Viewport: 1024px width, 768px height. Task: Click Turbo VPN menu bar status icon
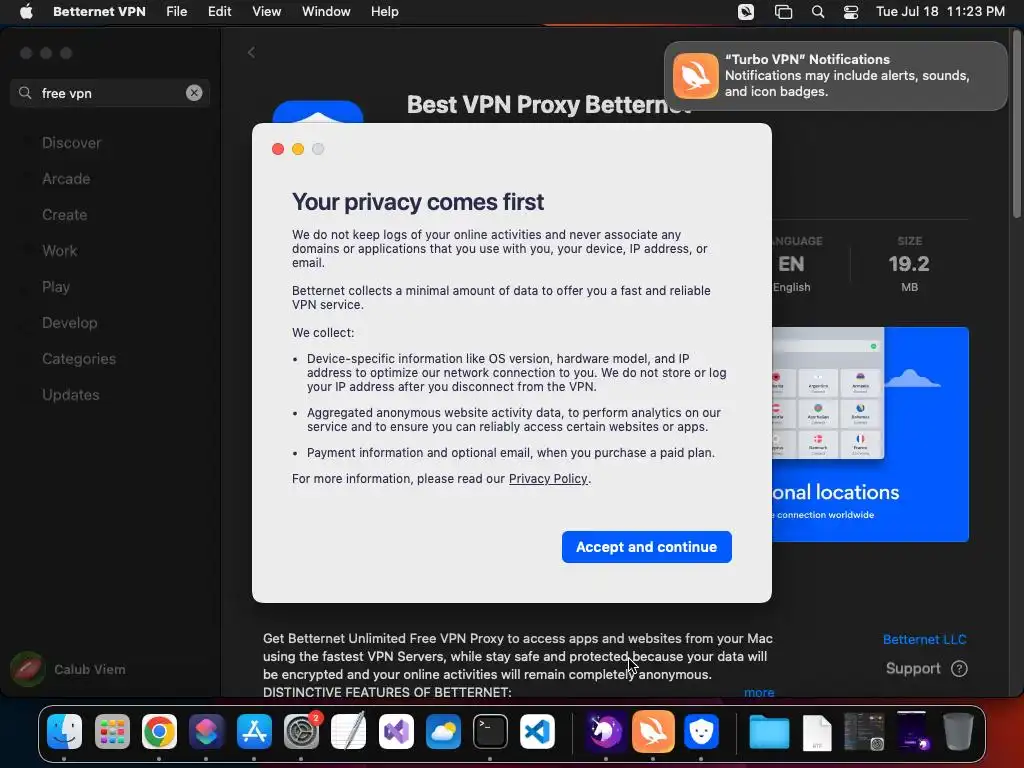coord(746,12)
